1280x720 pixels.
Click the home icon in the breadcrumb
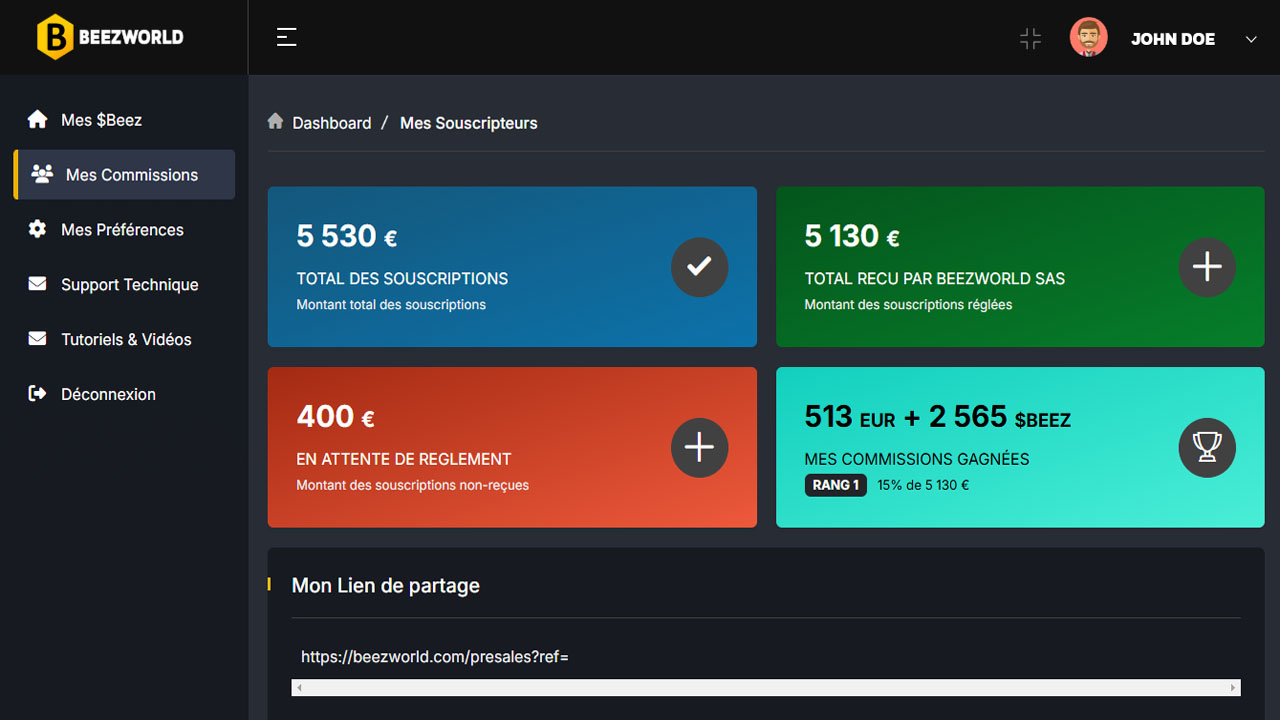click(x=275, y=121)
